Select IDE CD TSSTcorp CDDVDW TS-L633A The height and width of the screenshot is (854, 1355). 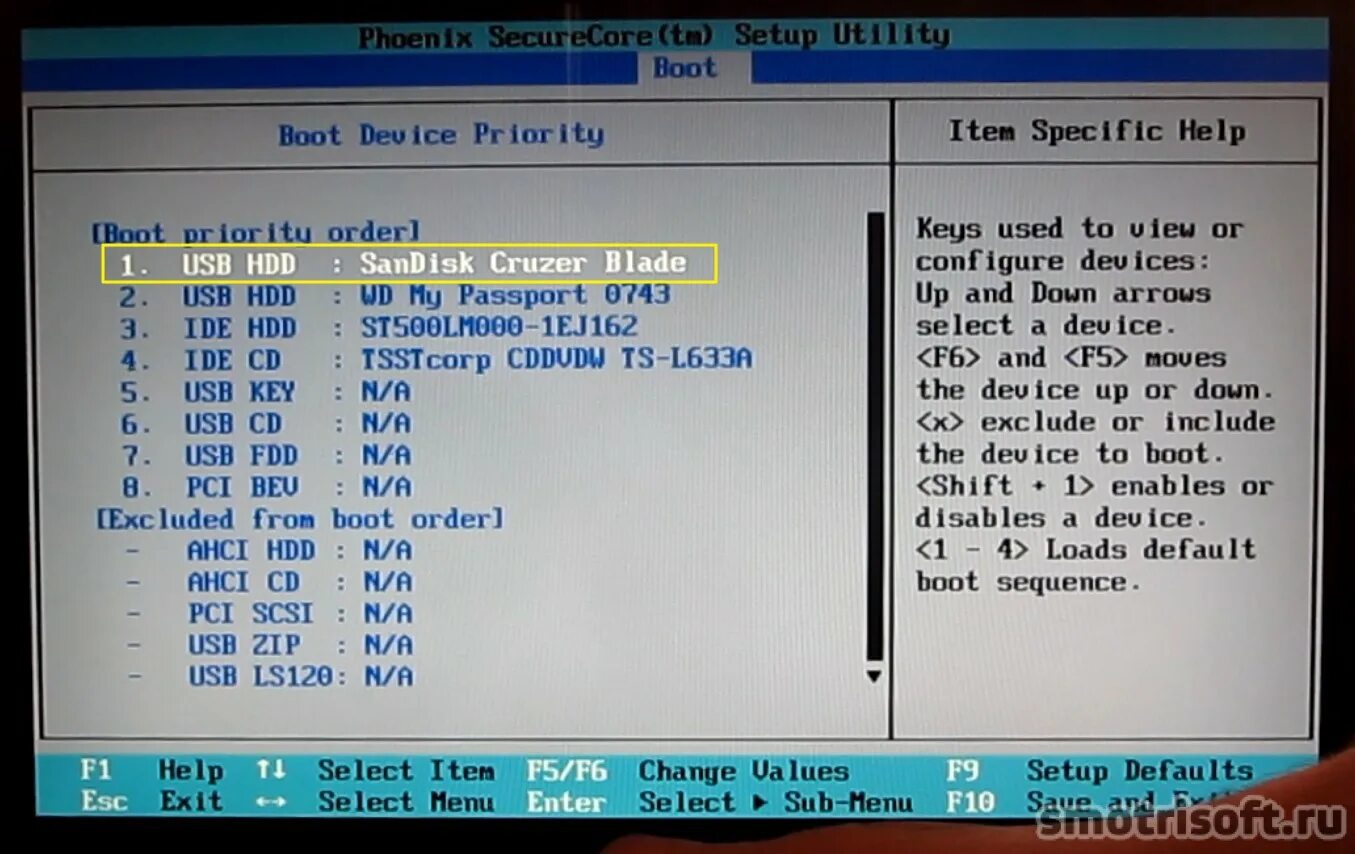(437, 360)
